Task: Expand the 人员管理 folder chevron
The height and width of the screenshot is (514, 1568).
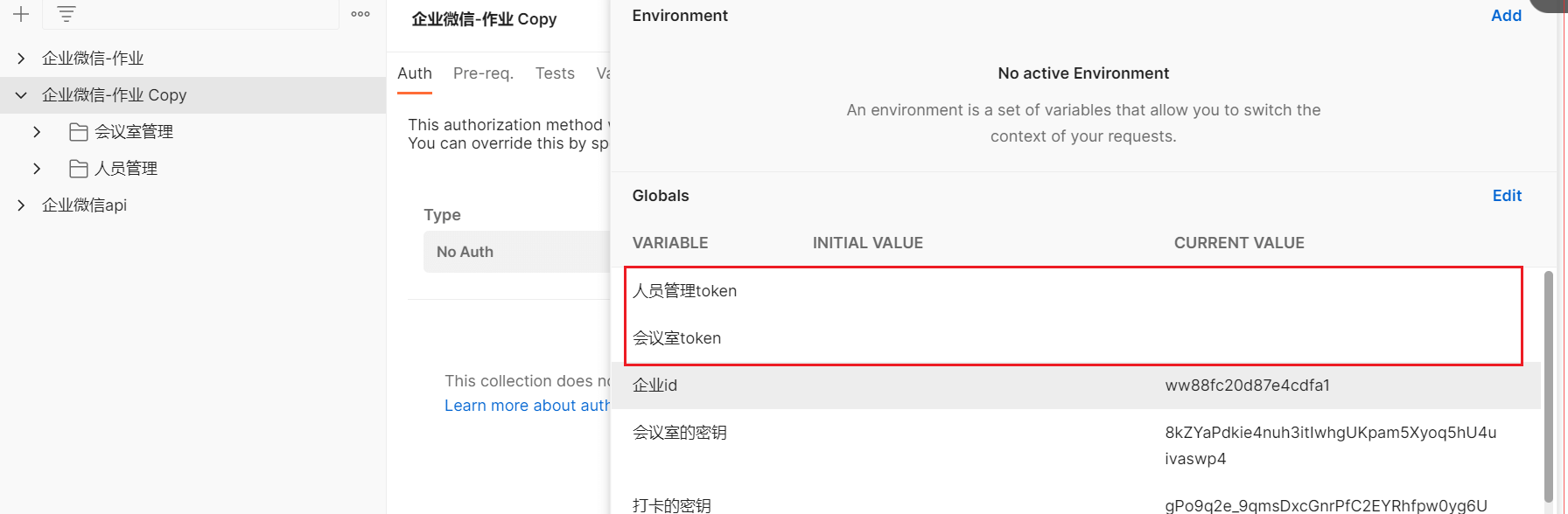Action: (37, 169)
